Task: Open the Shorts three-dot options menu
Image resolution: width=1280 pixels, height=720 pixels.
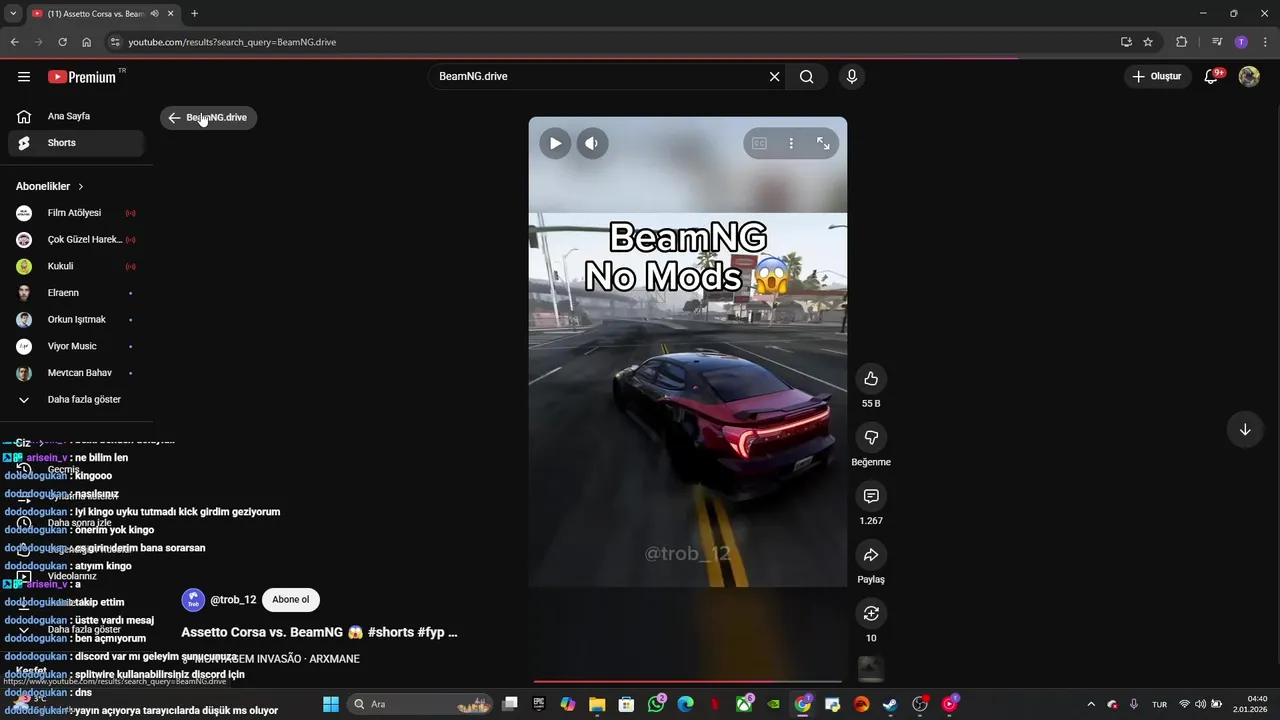Action: 791,143
